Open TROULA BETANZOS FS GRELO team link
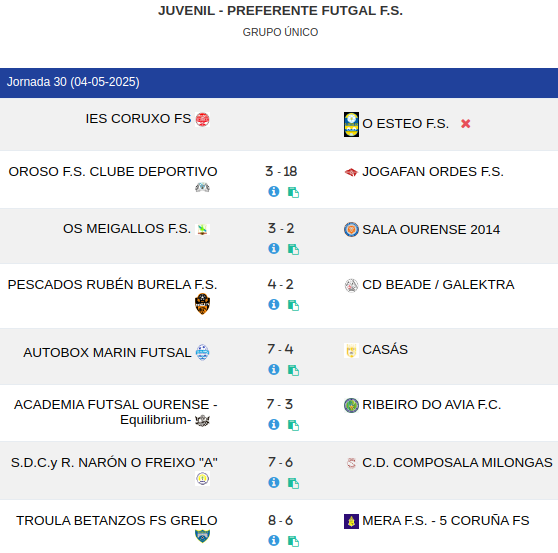This screenshot has width=558, height=553. point(117,521)
